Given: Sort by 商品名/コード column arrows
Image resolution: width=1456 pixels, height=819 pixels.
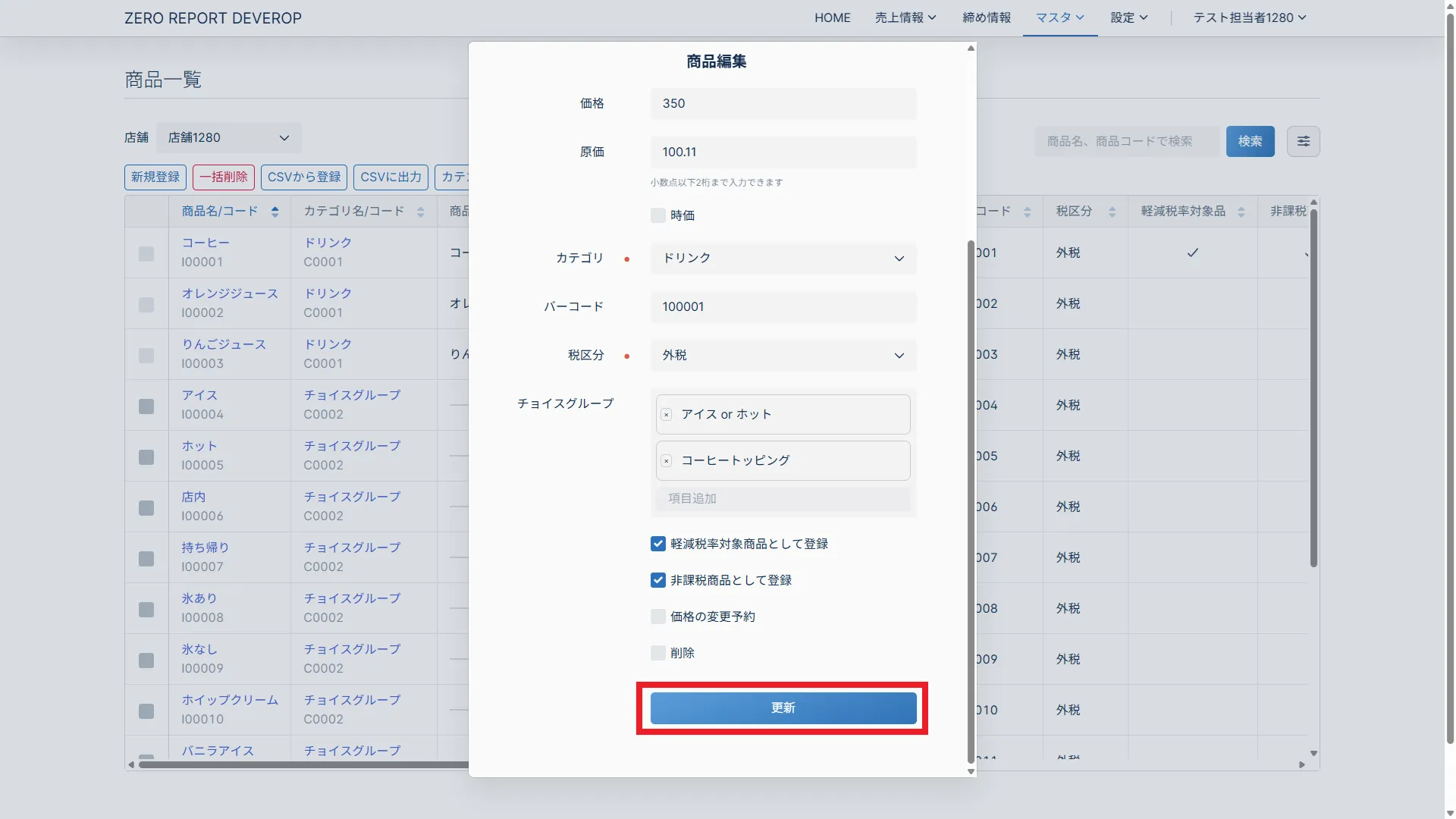Looking at the screenshot, I should pyautogui.click(x=275, y=212).
